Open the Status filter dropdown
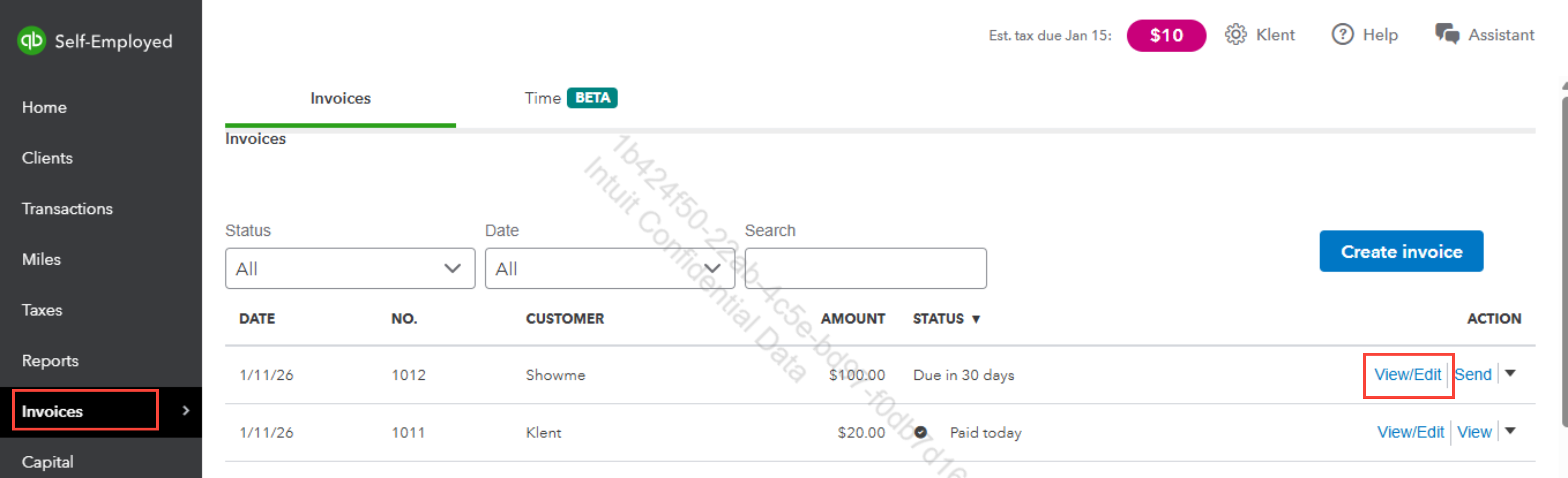This screenshot has width=1568, height=478. coord(350,269)
